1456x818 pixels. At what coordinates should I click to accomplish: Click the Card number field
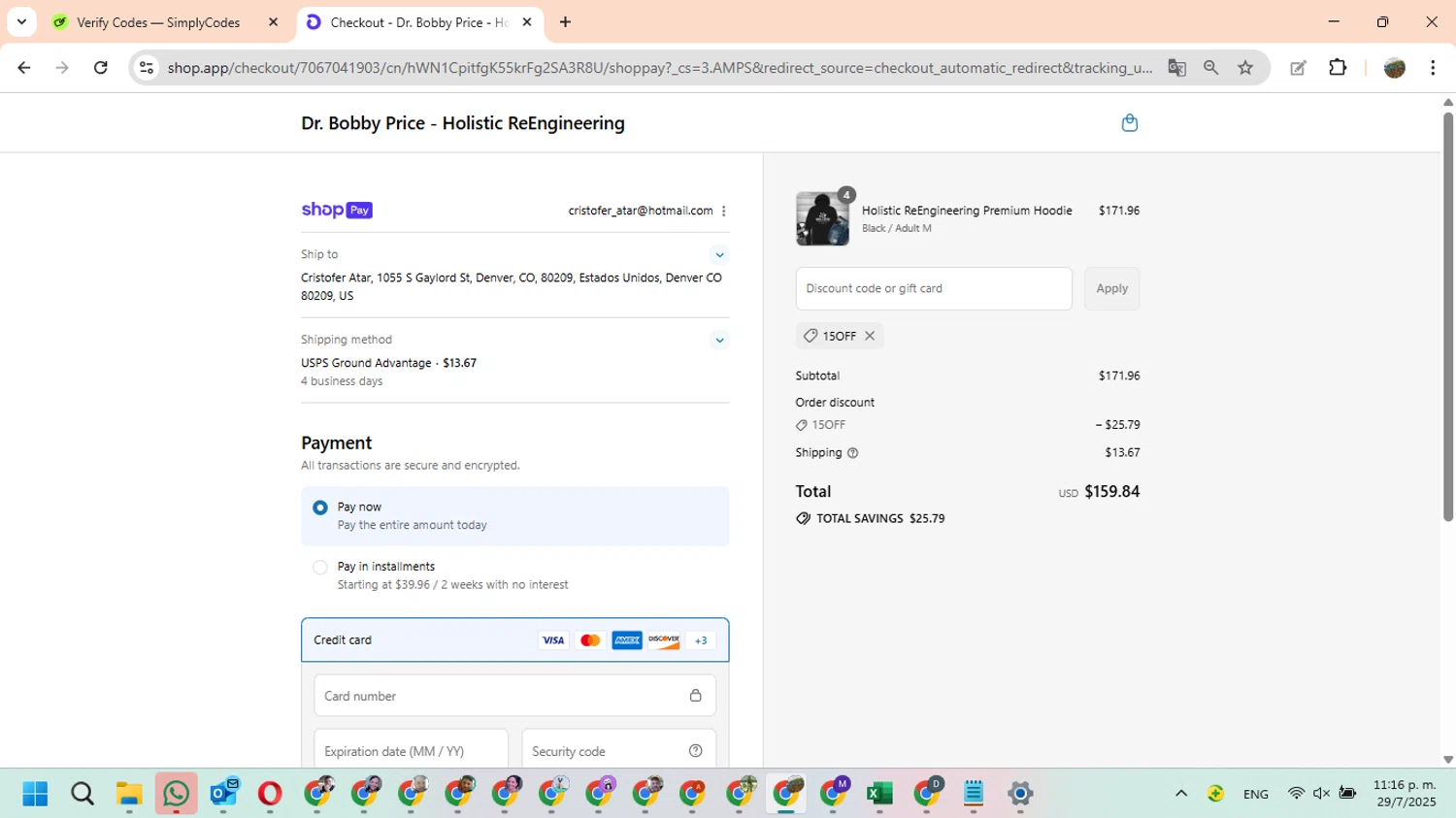coord(514,696)
